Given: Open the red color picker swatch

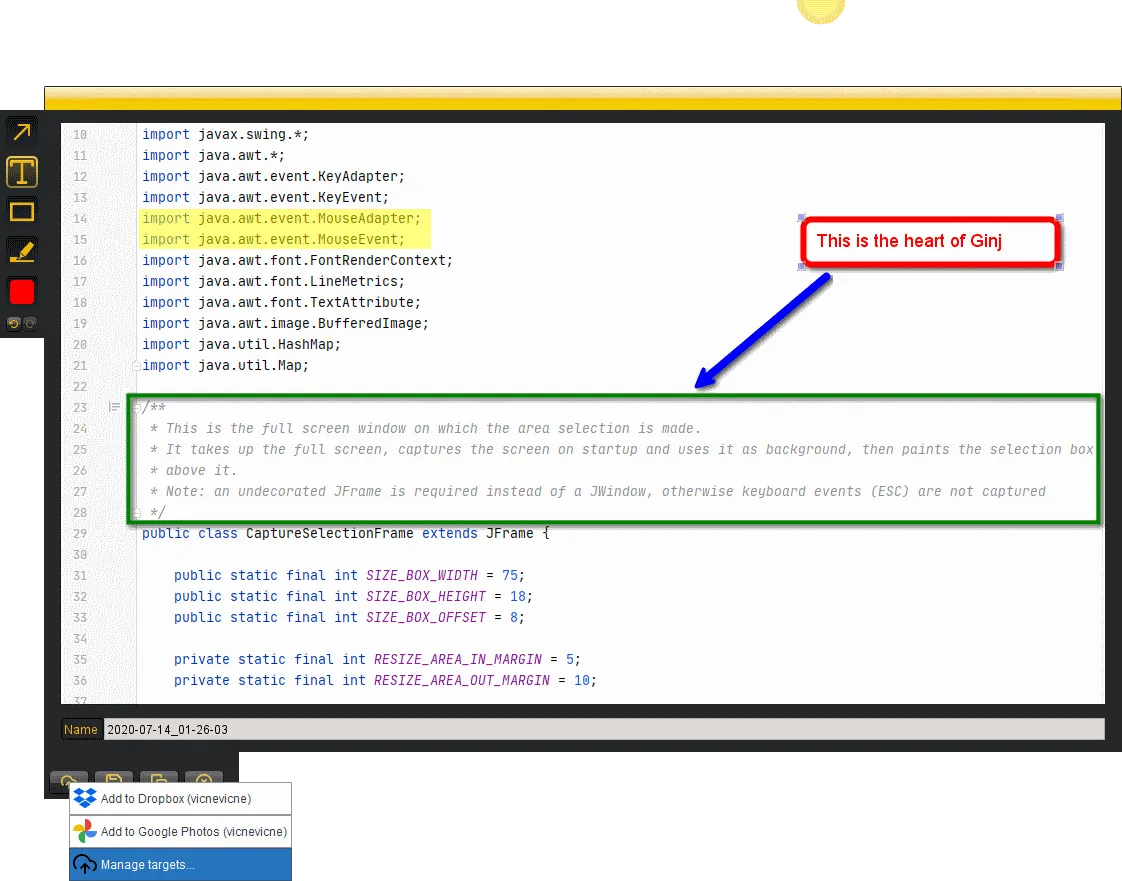Looking at the screenshot, I should coord(22,292).
